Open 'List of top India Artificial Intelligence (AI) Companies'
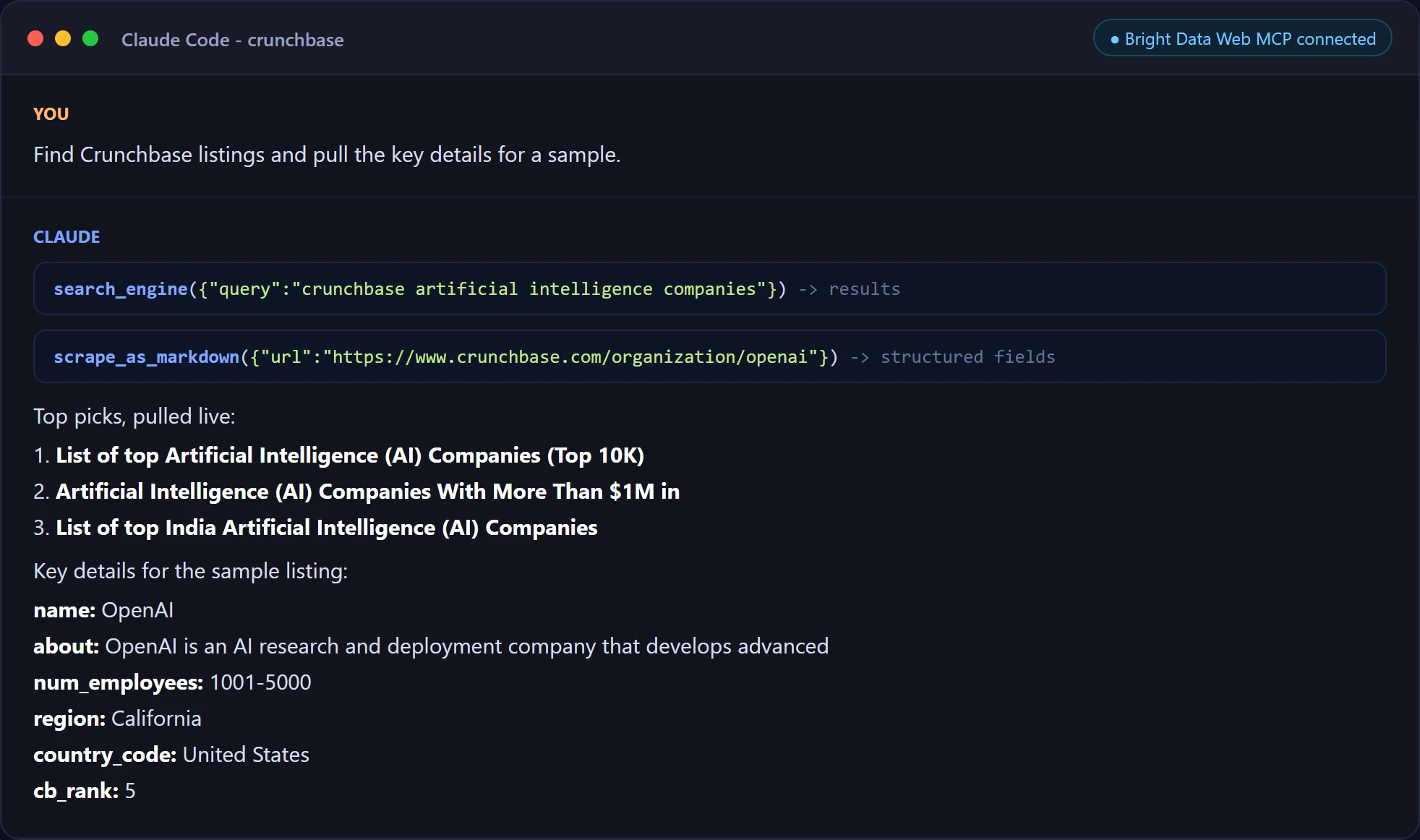Image resolution: width=1420 pixels, height=840 pixels. tap(327, 528)
